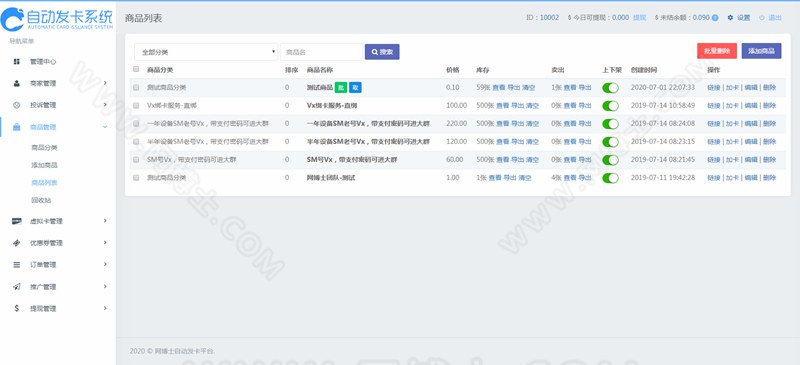This screenshot has width=800, height=365.
Task: Expand 虚拟卡管理 with its chevron
Action: pyautogui.click(x=105, y=221)
